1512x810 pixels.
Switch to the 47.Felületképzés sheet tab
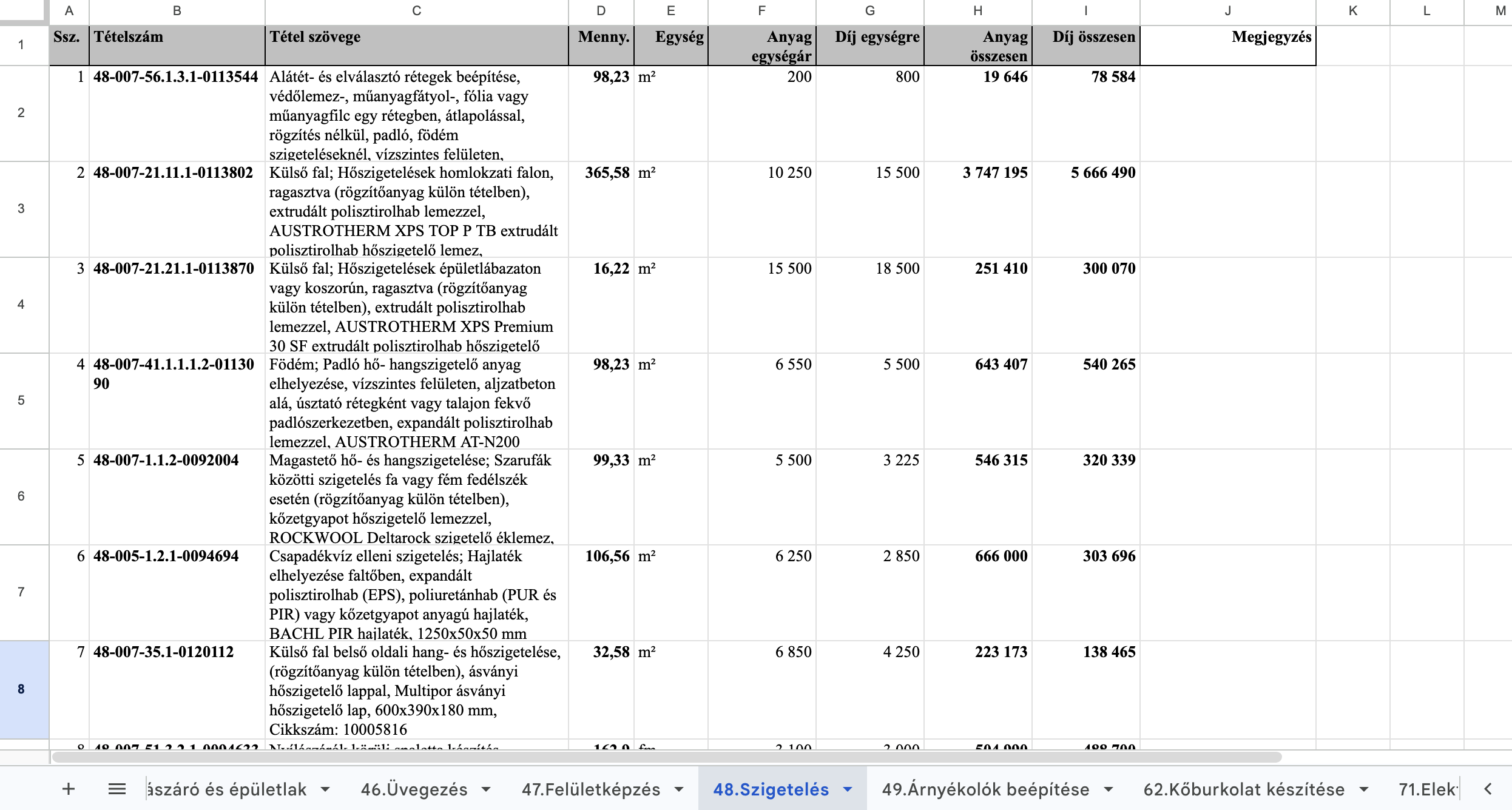[x=591, y=789]
